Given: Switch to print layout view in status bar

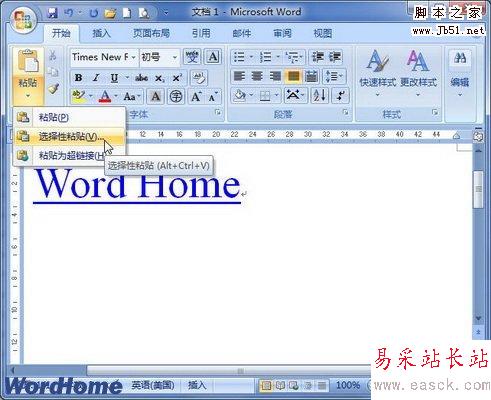Looking at the screenshot, I should pos(266,386).
